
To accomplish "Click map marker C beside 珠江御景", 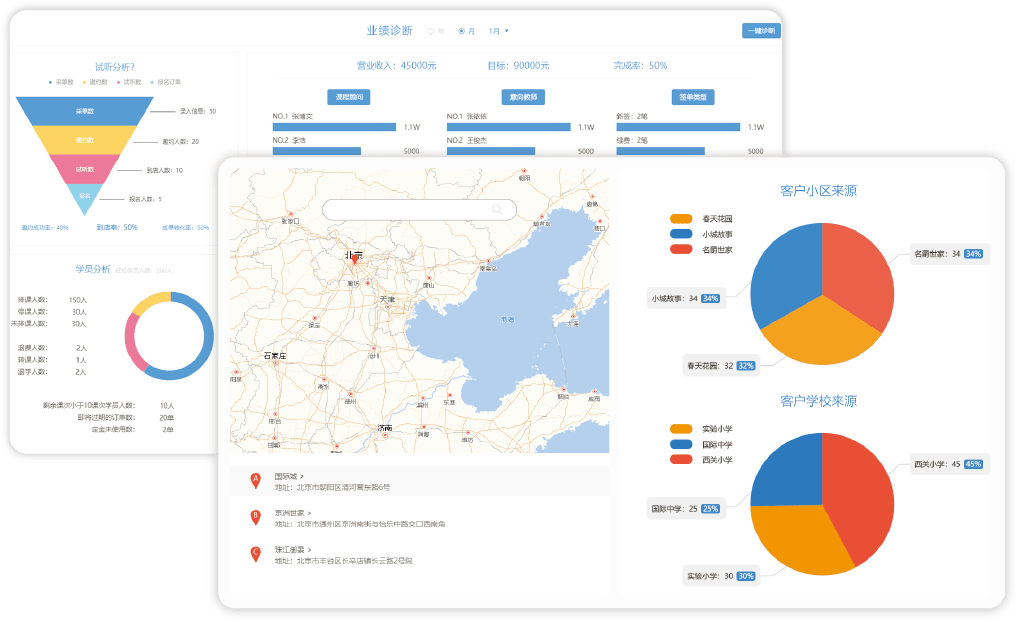I will pyautogui.click(x=255, y=553).
